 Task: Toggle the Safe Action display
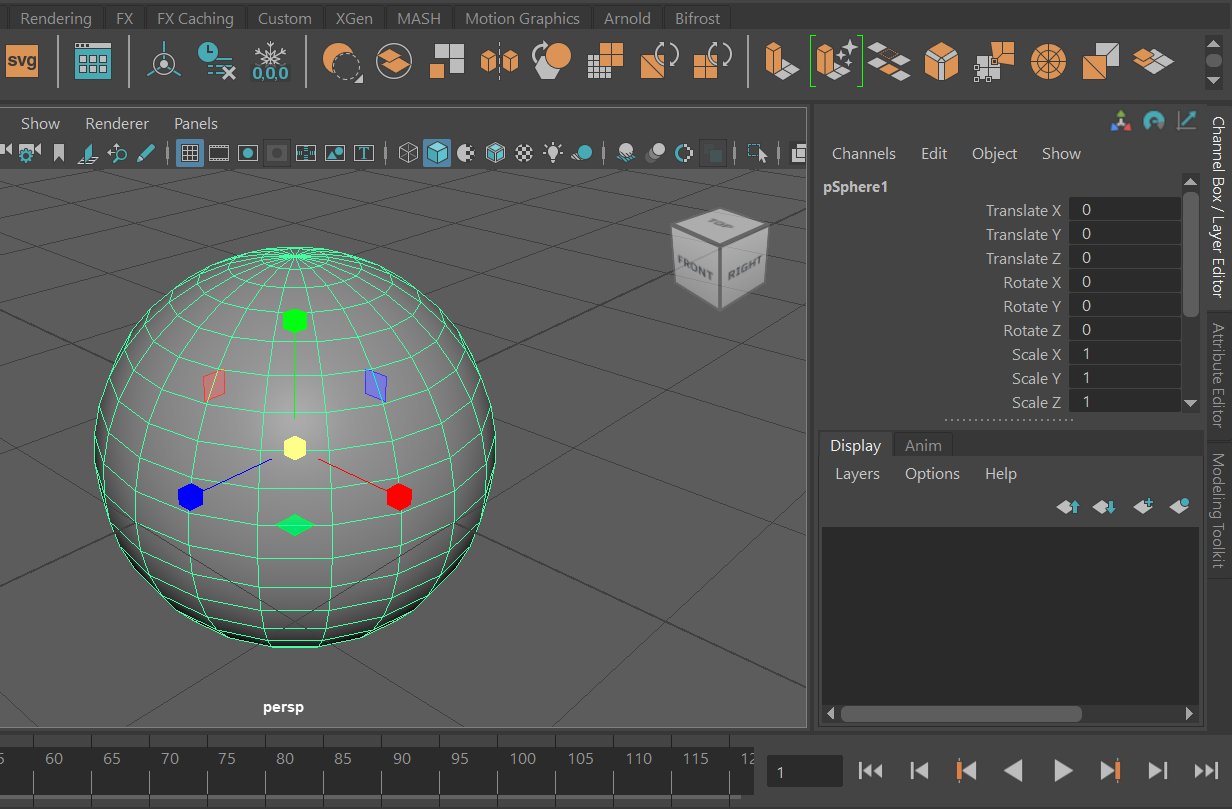335,153
